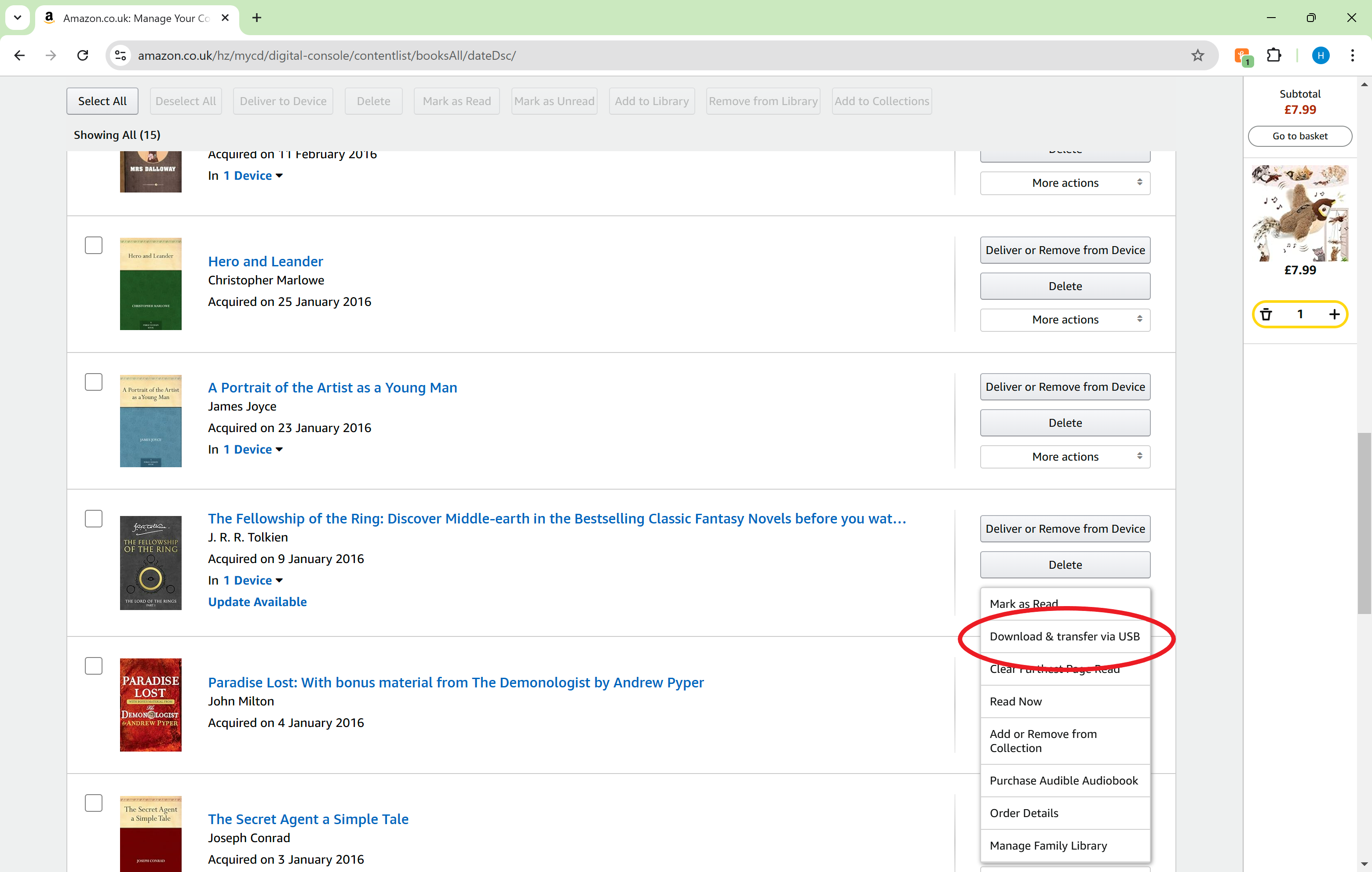Choose Manage Family Library
Screen dimensions: 1372x872
tap(1065, 845)
